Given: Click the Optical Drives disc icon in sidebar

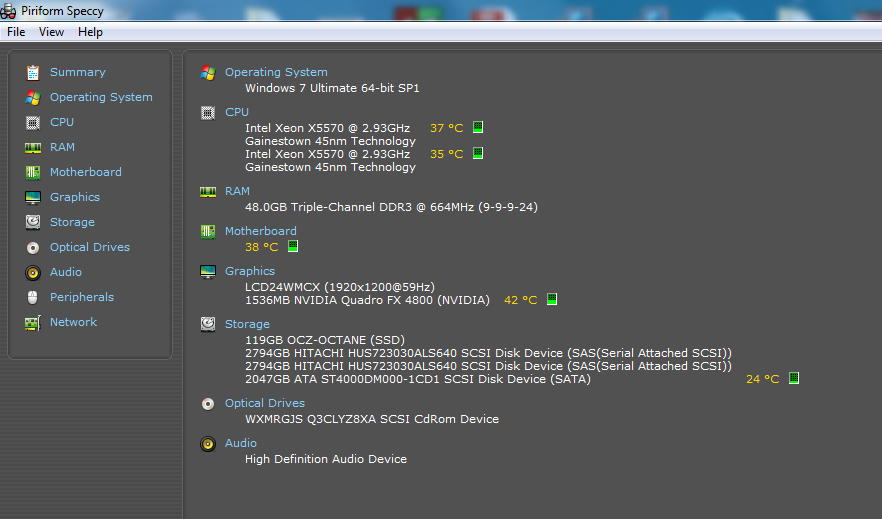Looking at the screenshot, I should click(x=33, y=247).
